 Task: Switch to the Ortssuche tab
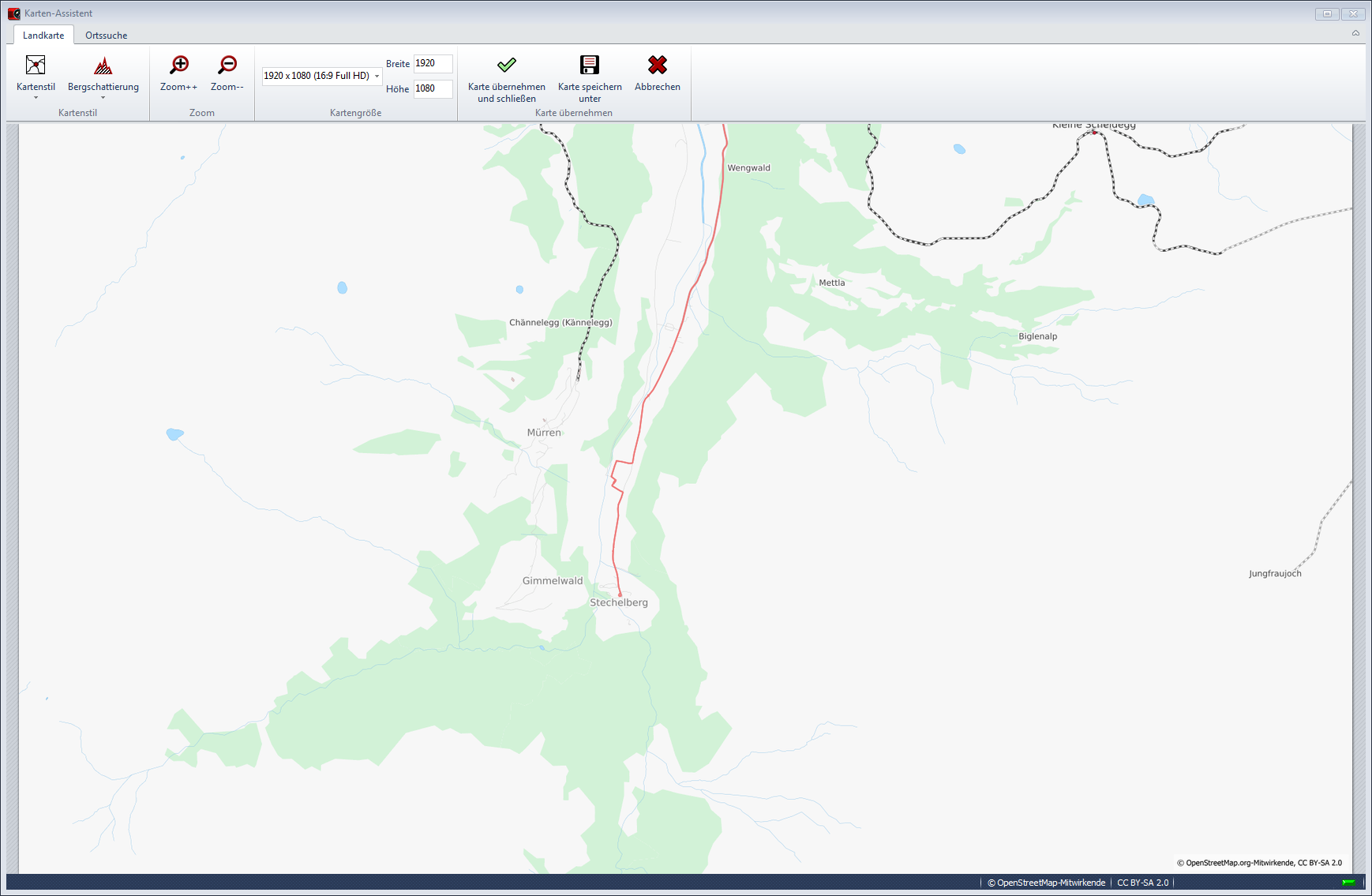106,36
